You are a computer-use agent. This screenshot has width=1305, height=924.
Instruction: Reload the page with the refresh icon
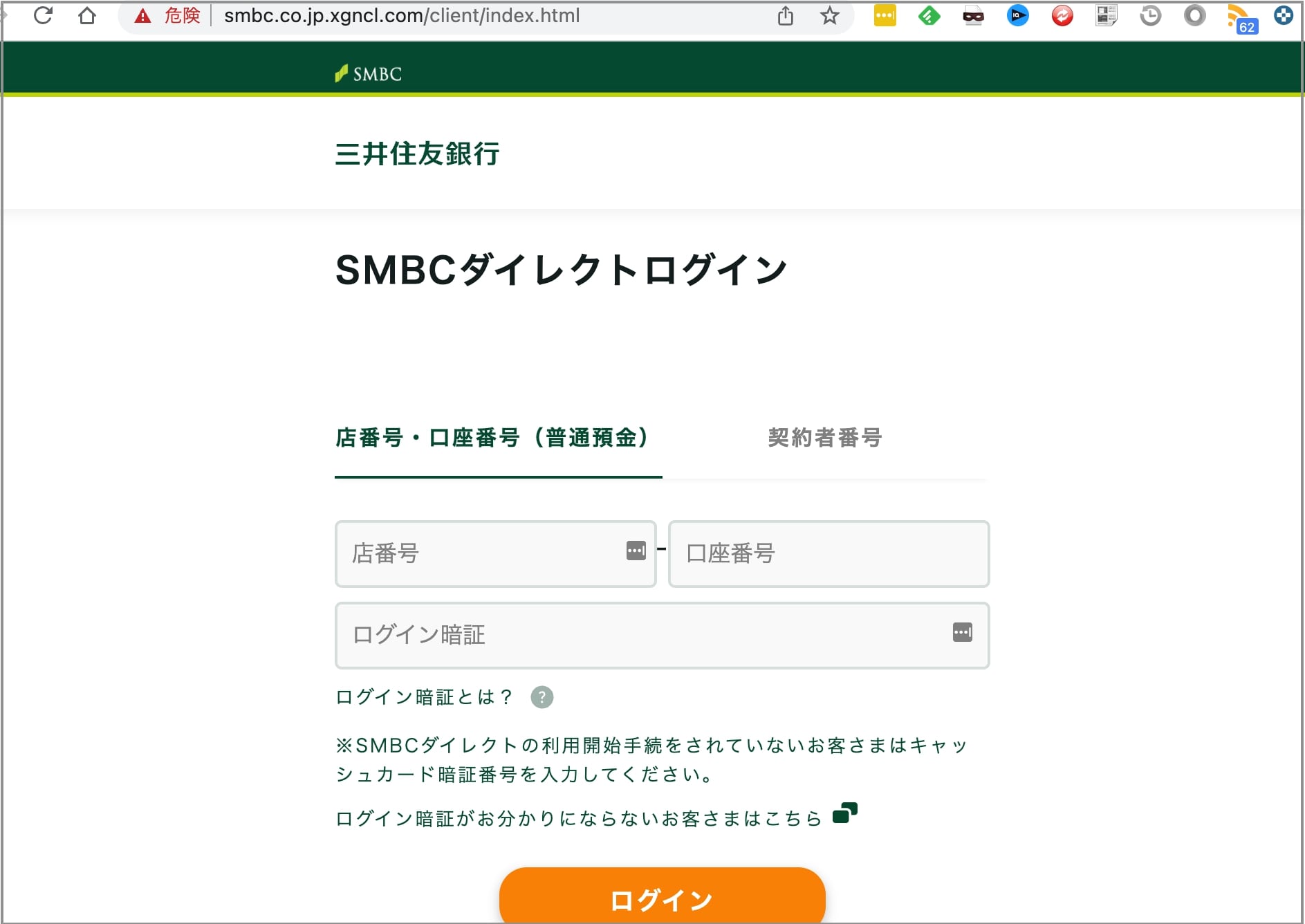pos(43,15)
